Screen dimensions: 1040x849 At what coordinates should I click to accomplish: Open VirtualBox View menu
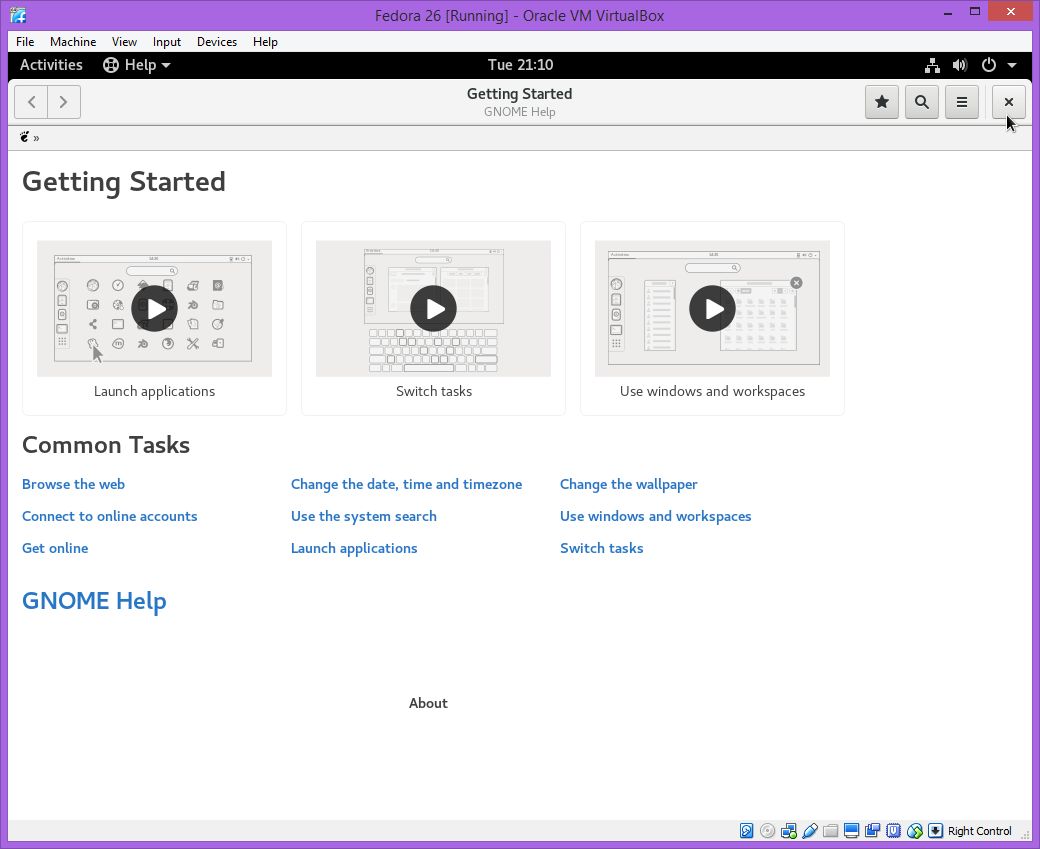(124, 42)
